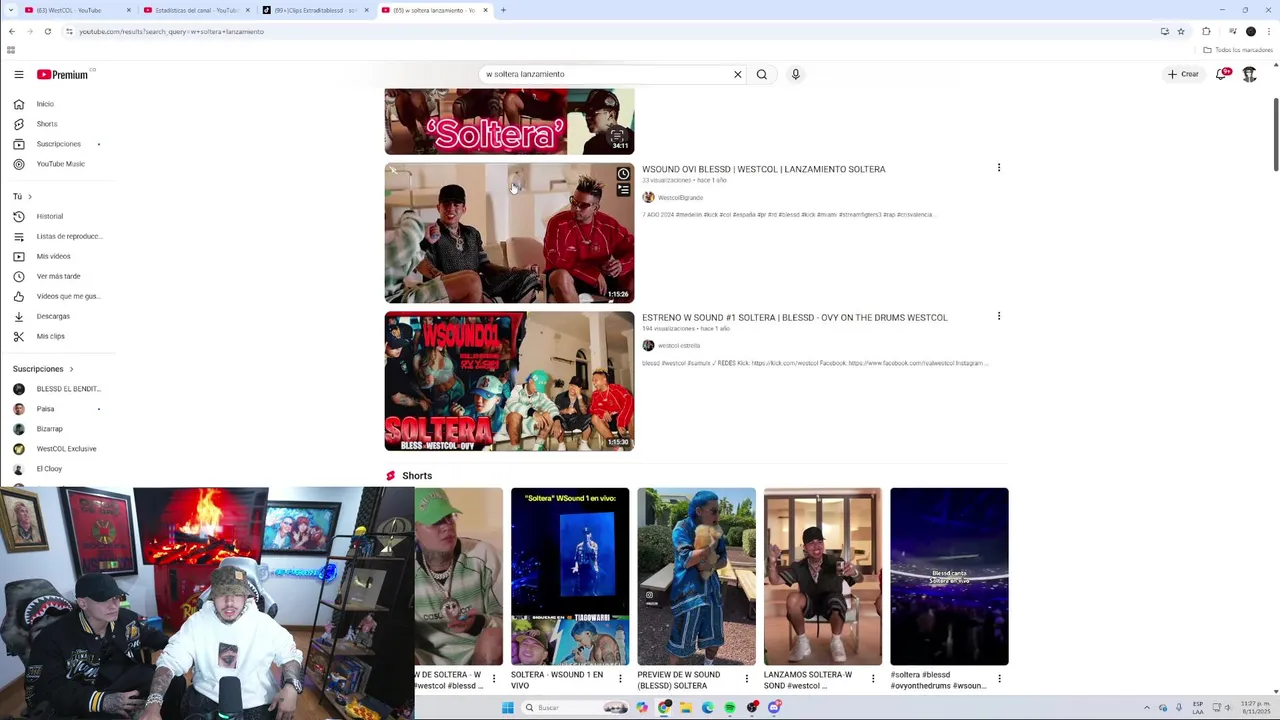Expand the Tú section chevron
The width and height of the screenshot is (1280, 720).
[30, 196]
